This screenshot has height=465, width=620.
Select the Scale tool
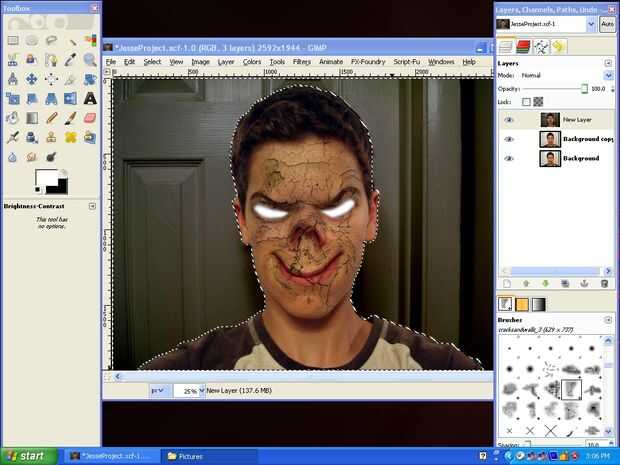click(x=13, y=98)
